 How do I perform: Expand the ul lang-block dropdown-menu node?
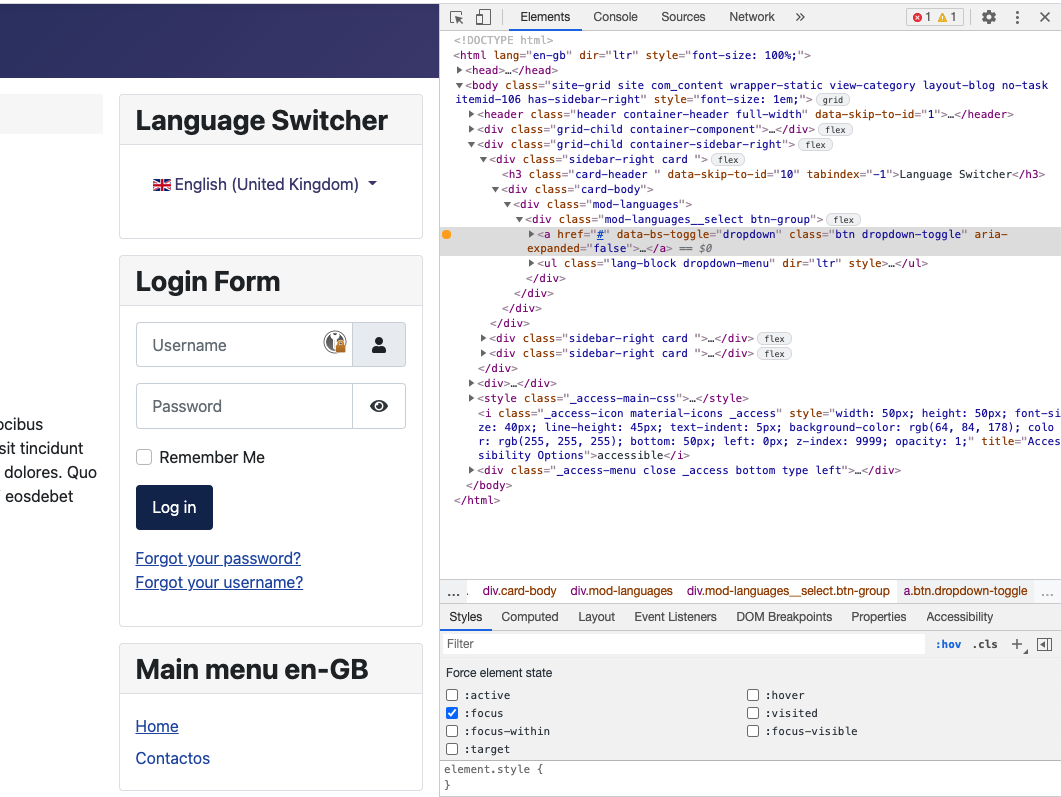coord(532,263)
